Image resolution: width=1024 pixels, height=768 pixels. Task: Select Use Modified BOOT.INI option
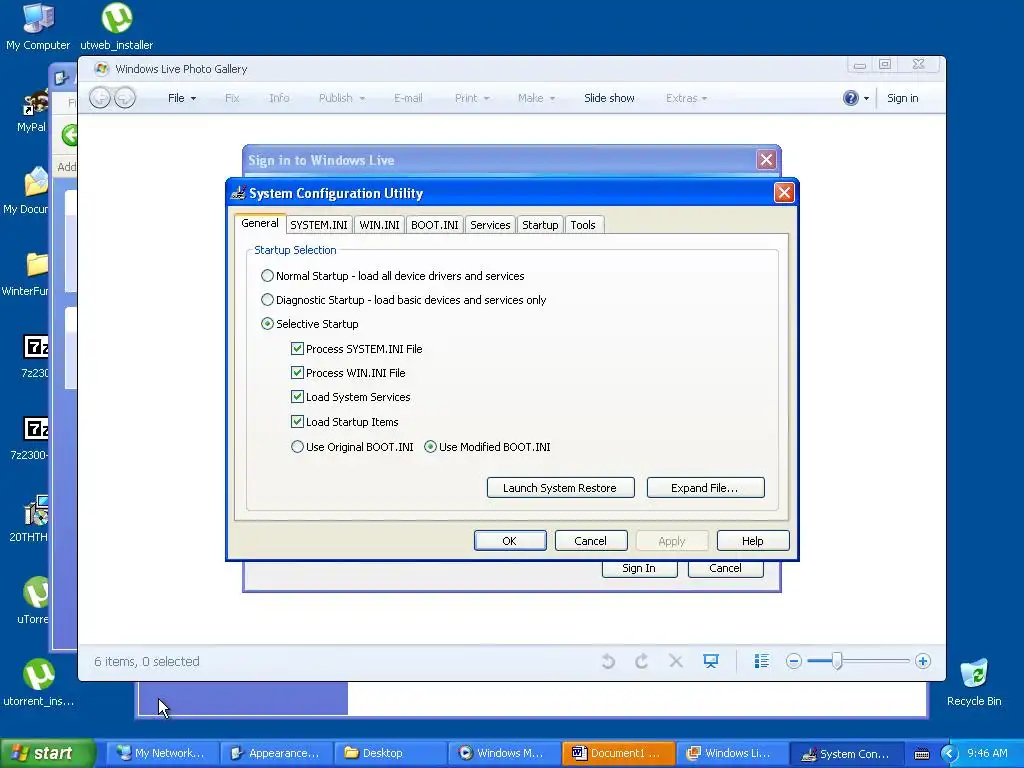pos(430,447)
